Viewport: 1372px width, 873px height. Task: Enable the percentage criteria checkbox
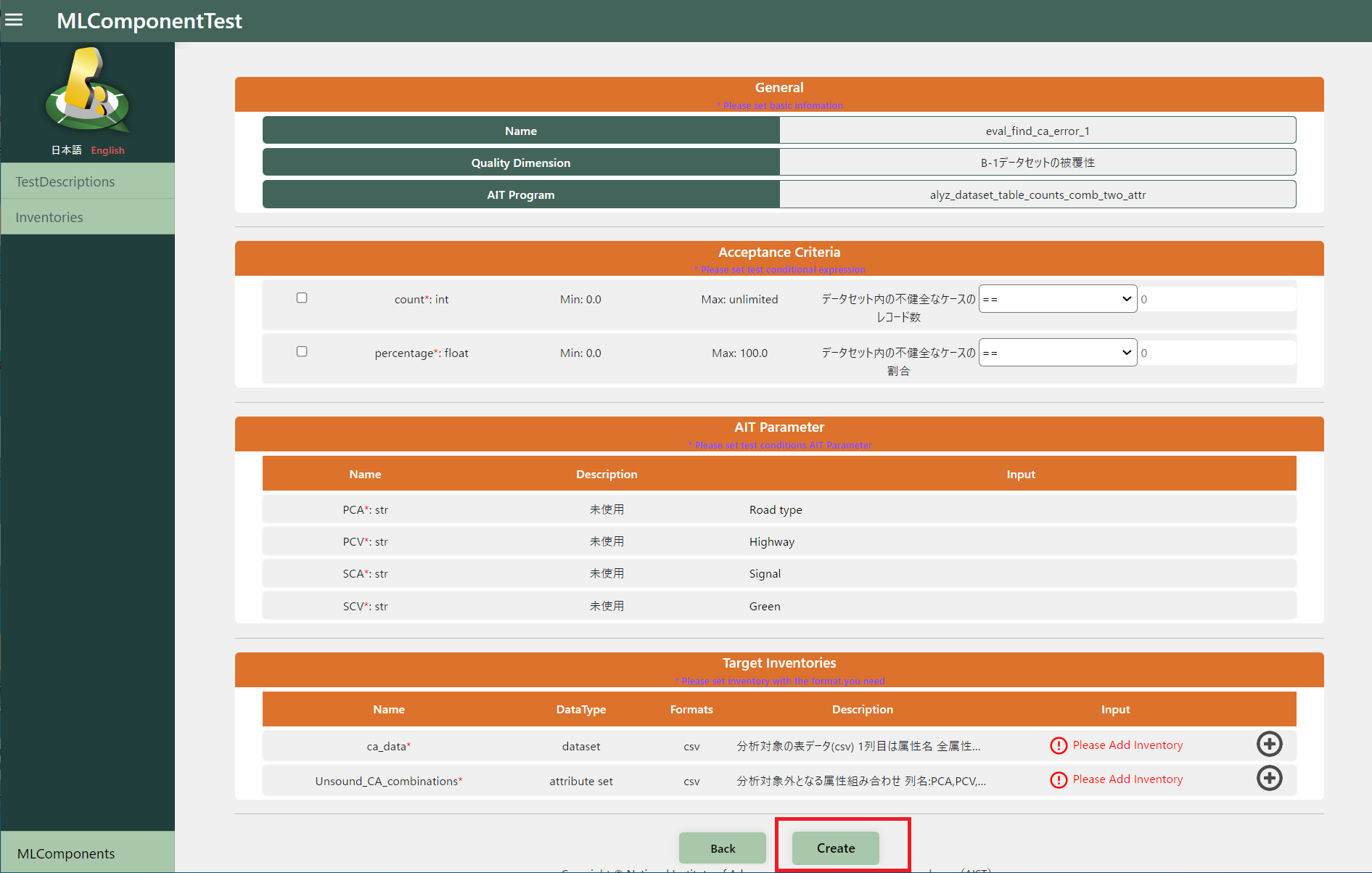[302, 351]
